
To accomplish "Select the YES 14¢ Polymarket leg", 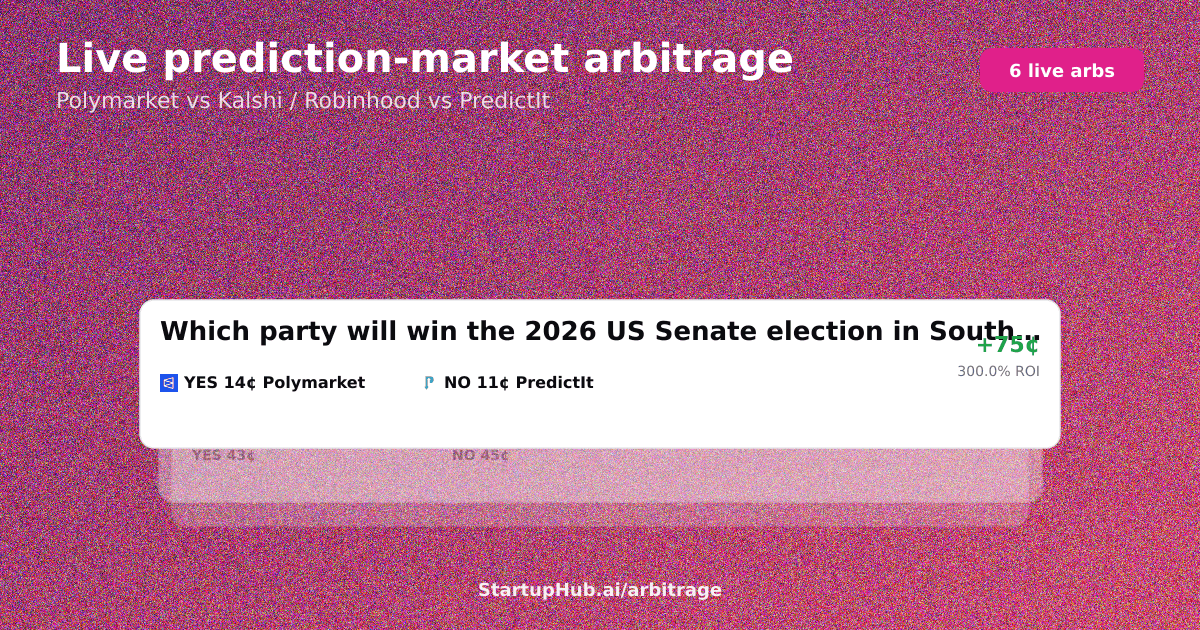I will (x=274, y=383).
